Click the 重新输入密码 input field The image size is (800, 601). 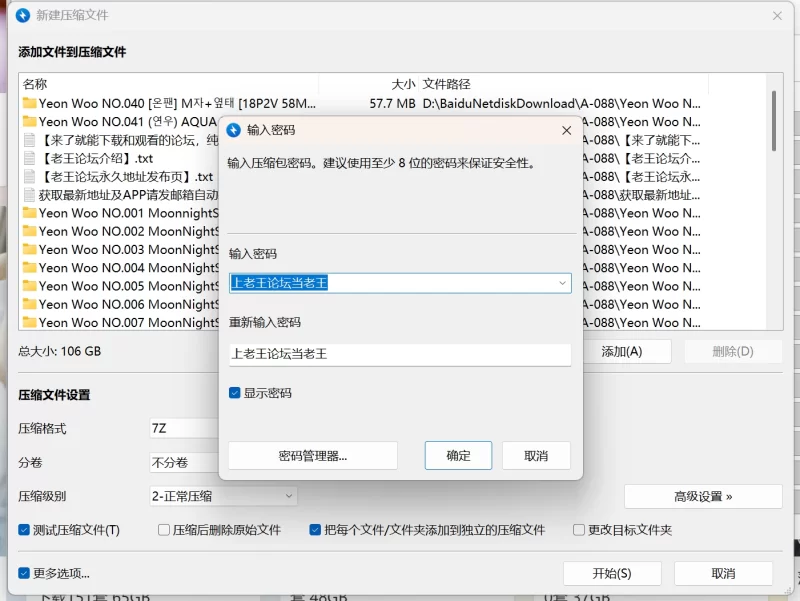point(399,354)
